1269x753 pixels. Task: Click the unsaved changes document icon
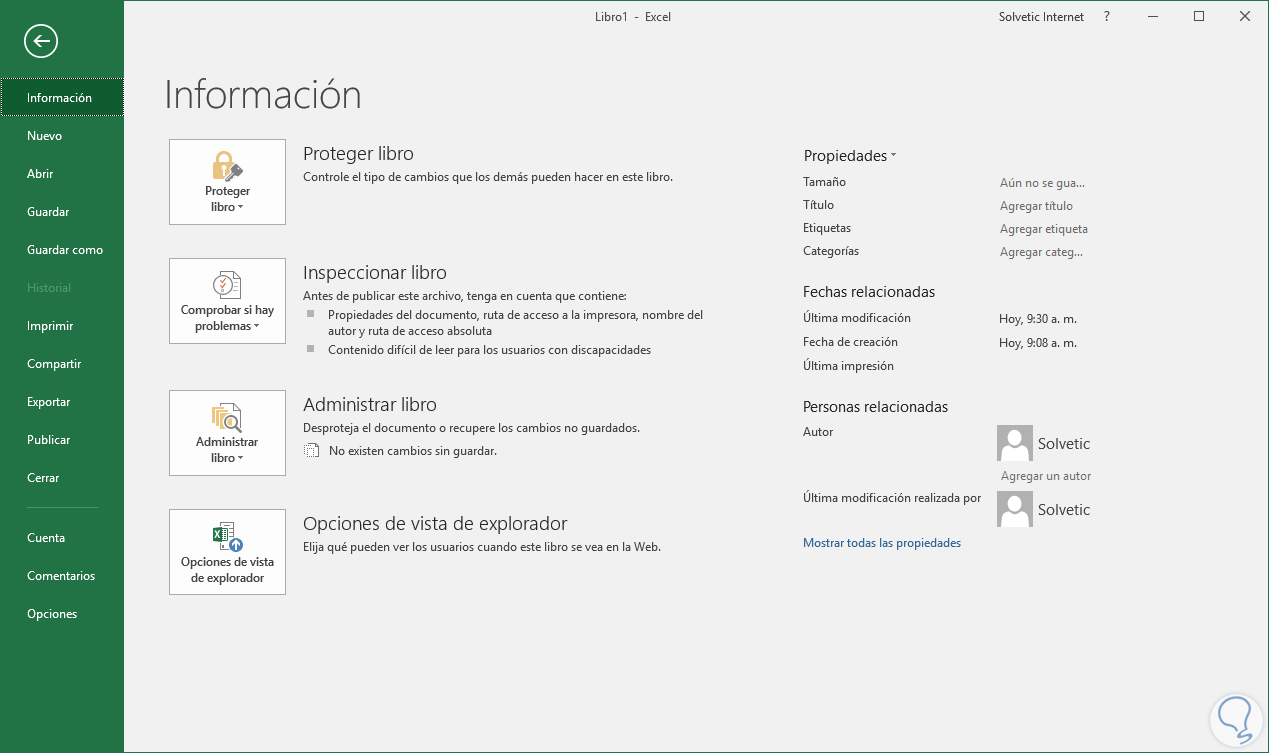pos(311,451)
